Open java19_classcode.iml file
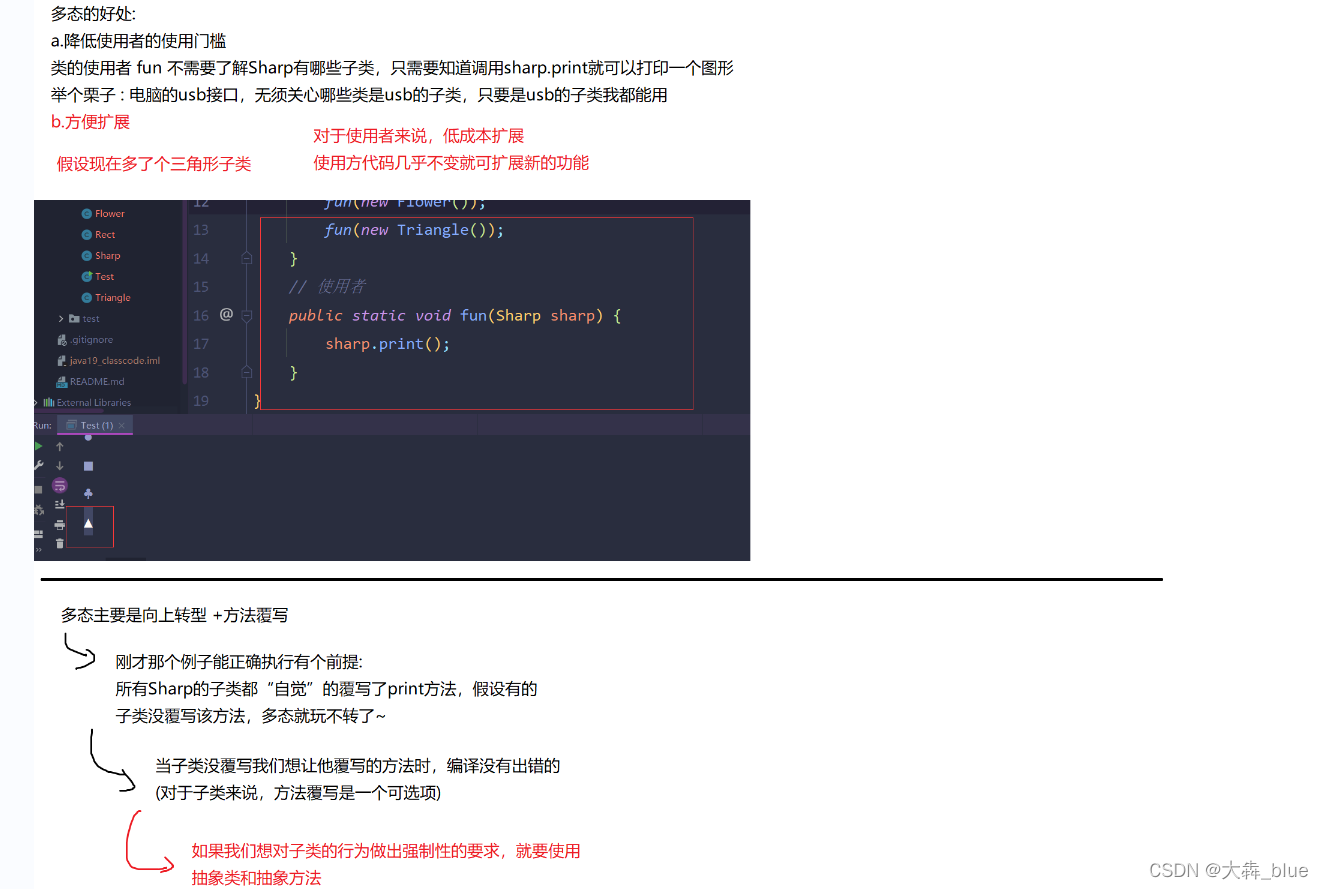The width and height of the screenshot is (1323, 889). 114,361
